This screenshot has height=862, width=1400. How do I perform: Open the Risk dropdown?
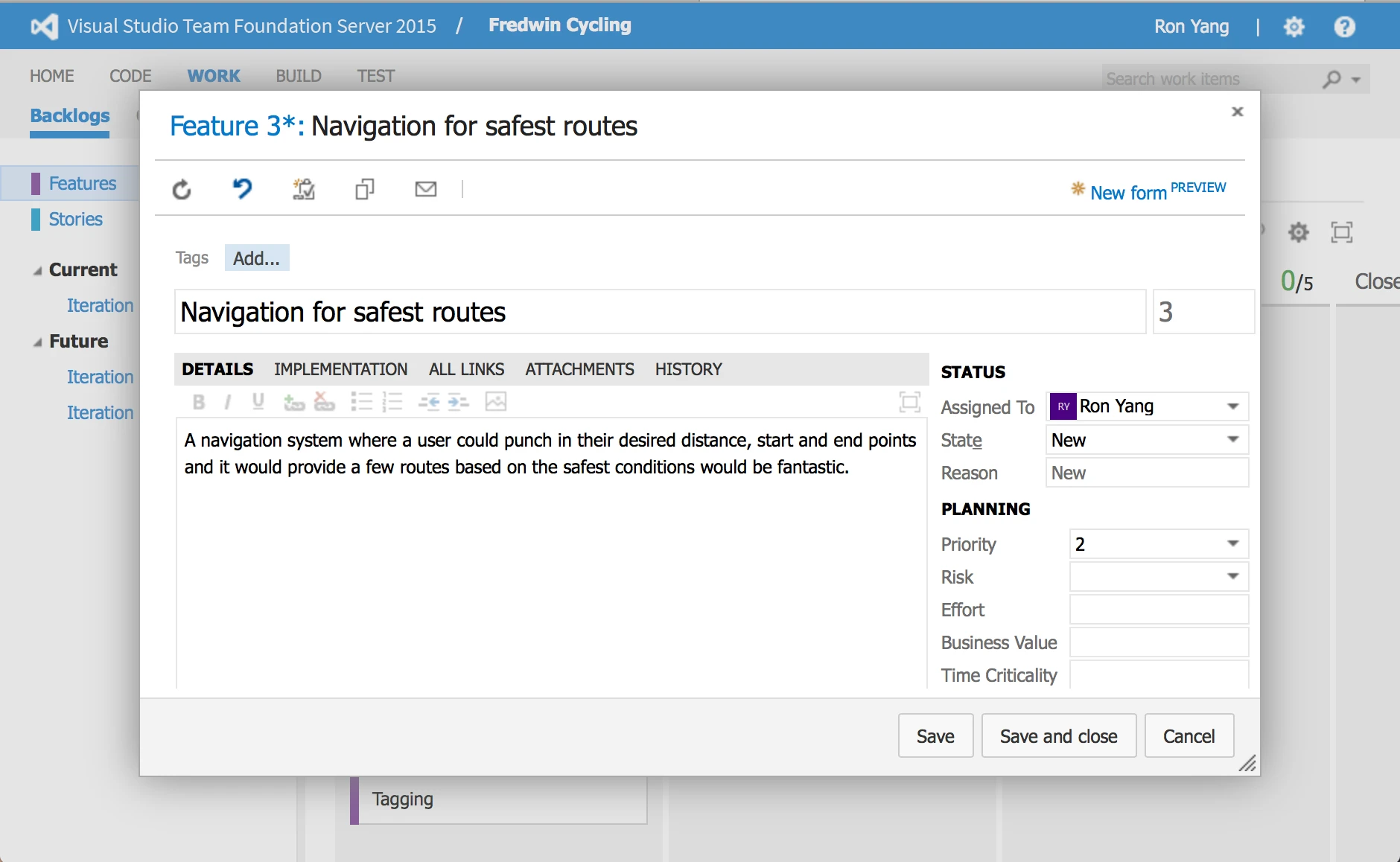(x=1232, y=576)
